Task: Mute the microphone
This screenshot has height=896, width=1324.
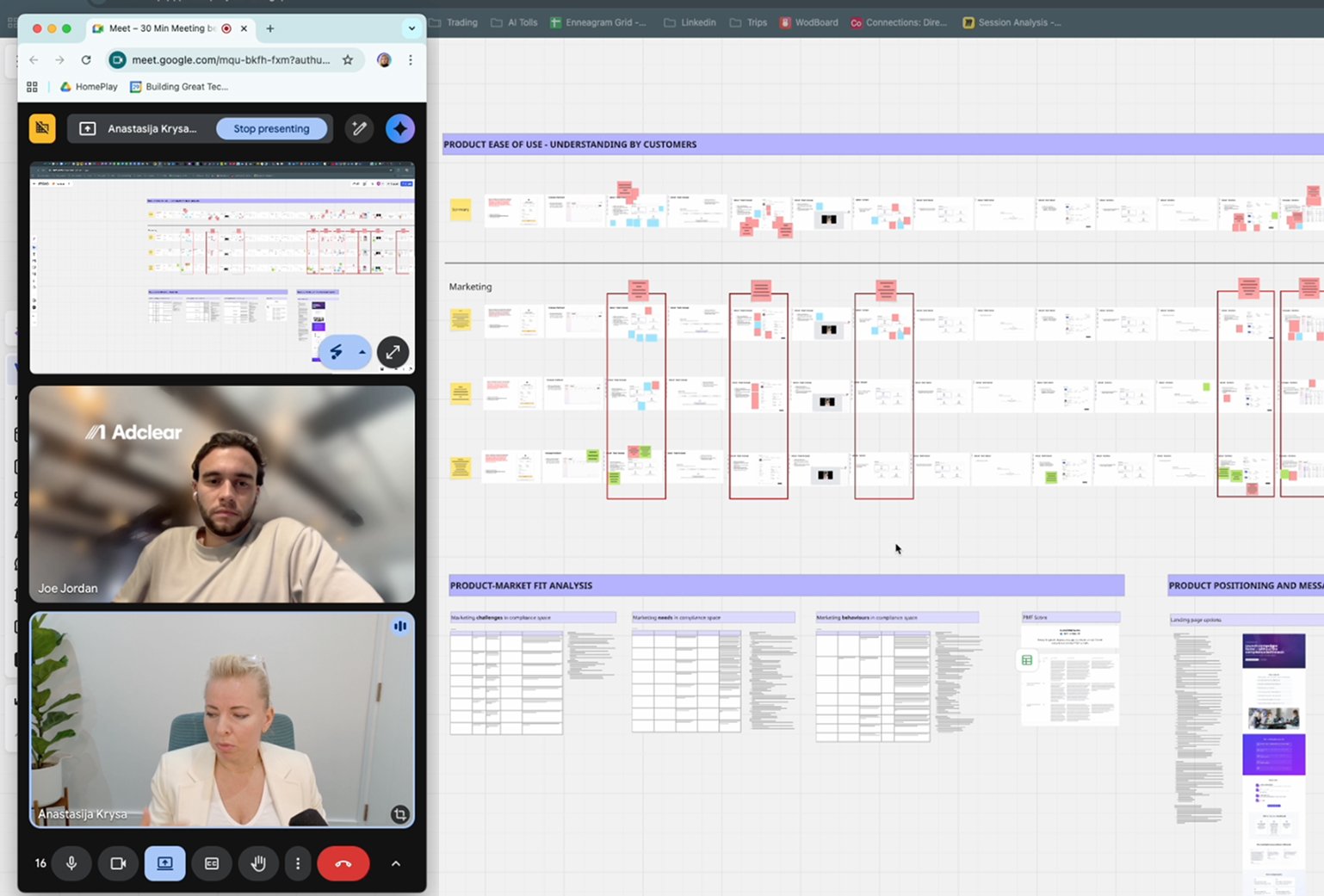Action: [x=71, y=863]
